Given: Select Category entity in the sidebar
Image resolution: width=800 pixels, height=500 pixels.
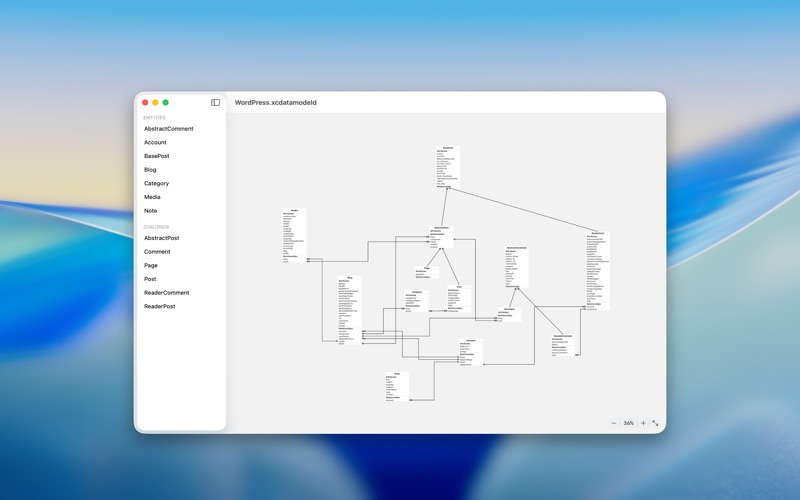Looking at the screenshot, I should (x=156, y=184).
